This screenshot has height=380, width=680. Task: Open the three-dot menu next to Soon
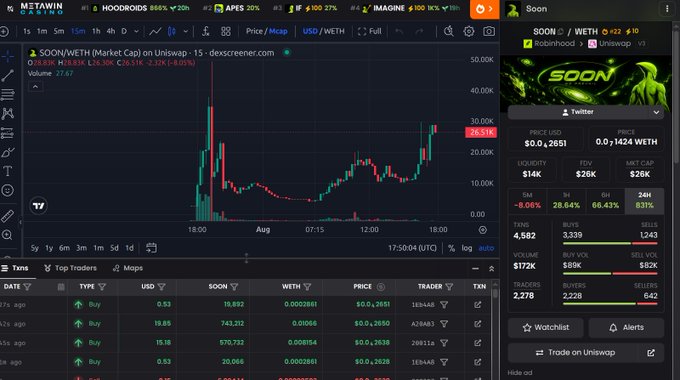click(667, 9)
